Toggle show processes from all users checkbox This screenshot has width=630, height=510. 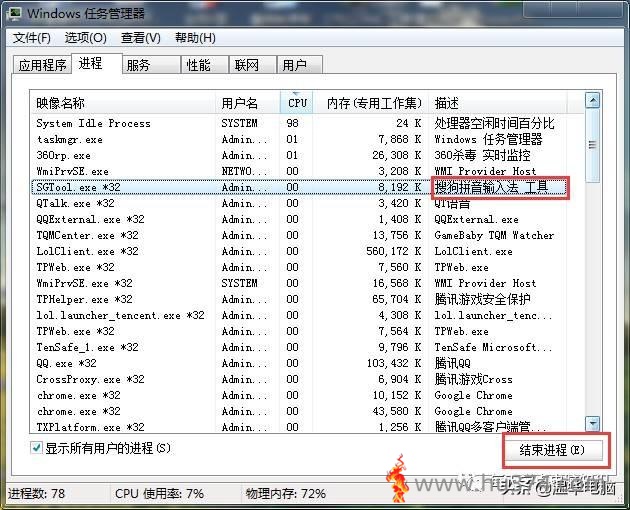click(x=36, y=447)
